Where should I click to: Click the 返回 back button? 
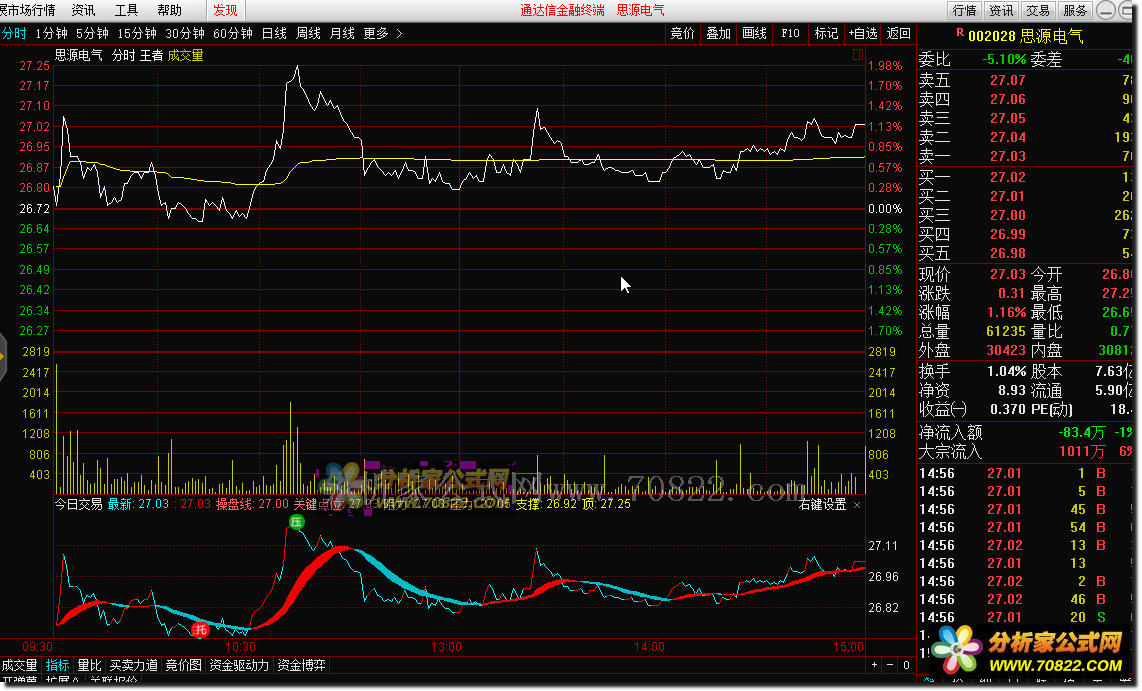point(899,33)
